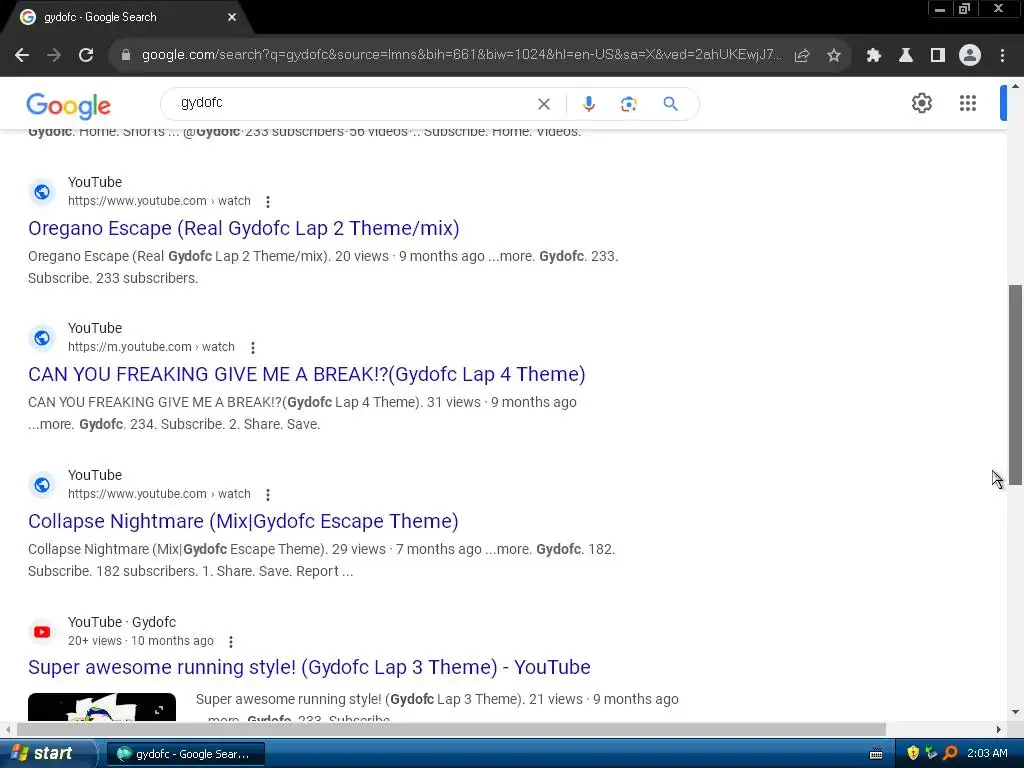The height and width of the screenshot is (768, 1024).
Task: Click 'YouTube · Gydofc' source label
Action: [x=122, y=622]
